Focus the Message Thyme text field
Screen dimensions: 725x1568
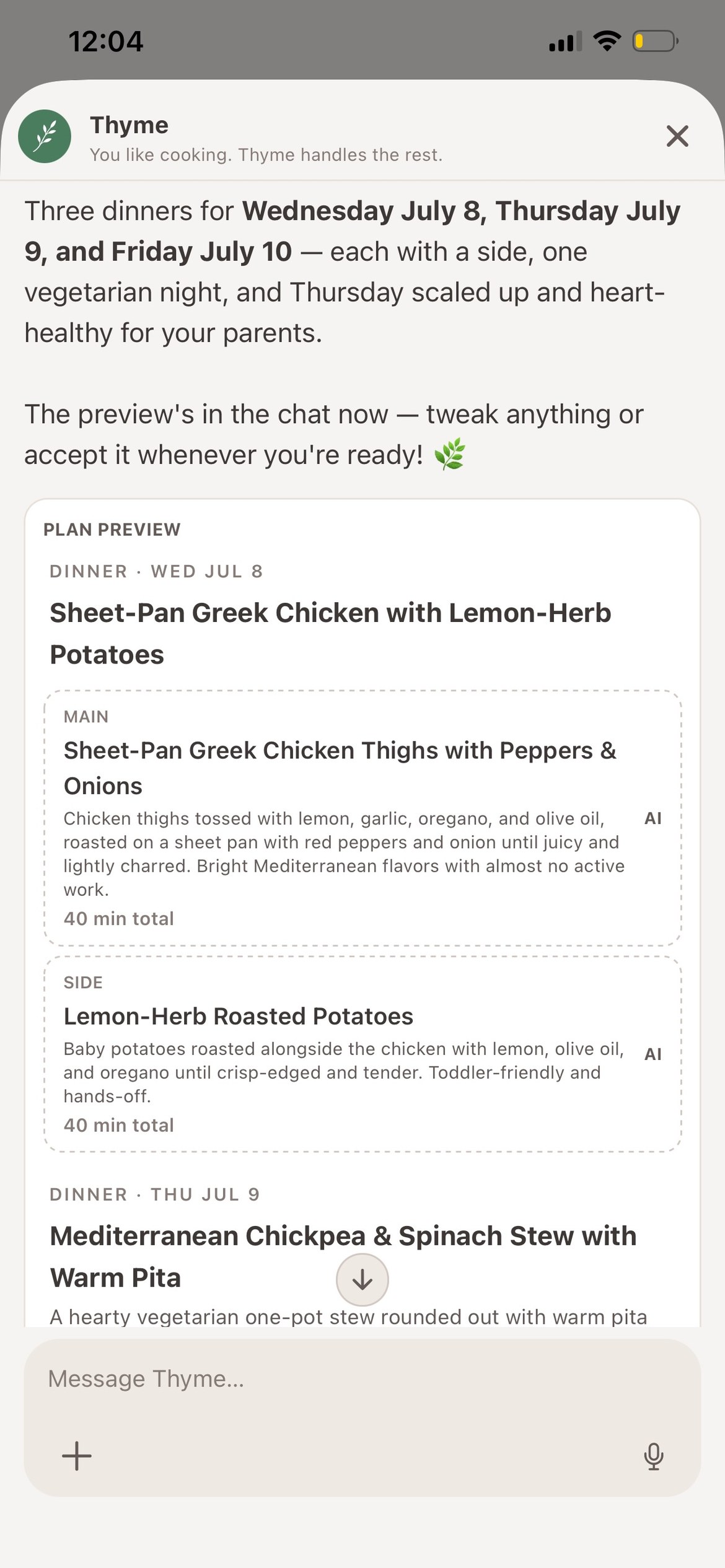(362, 1379)
